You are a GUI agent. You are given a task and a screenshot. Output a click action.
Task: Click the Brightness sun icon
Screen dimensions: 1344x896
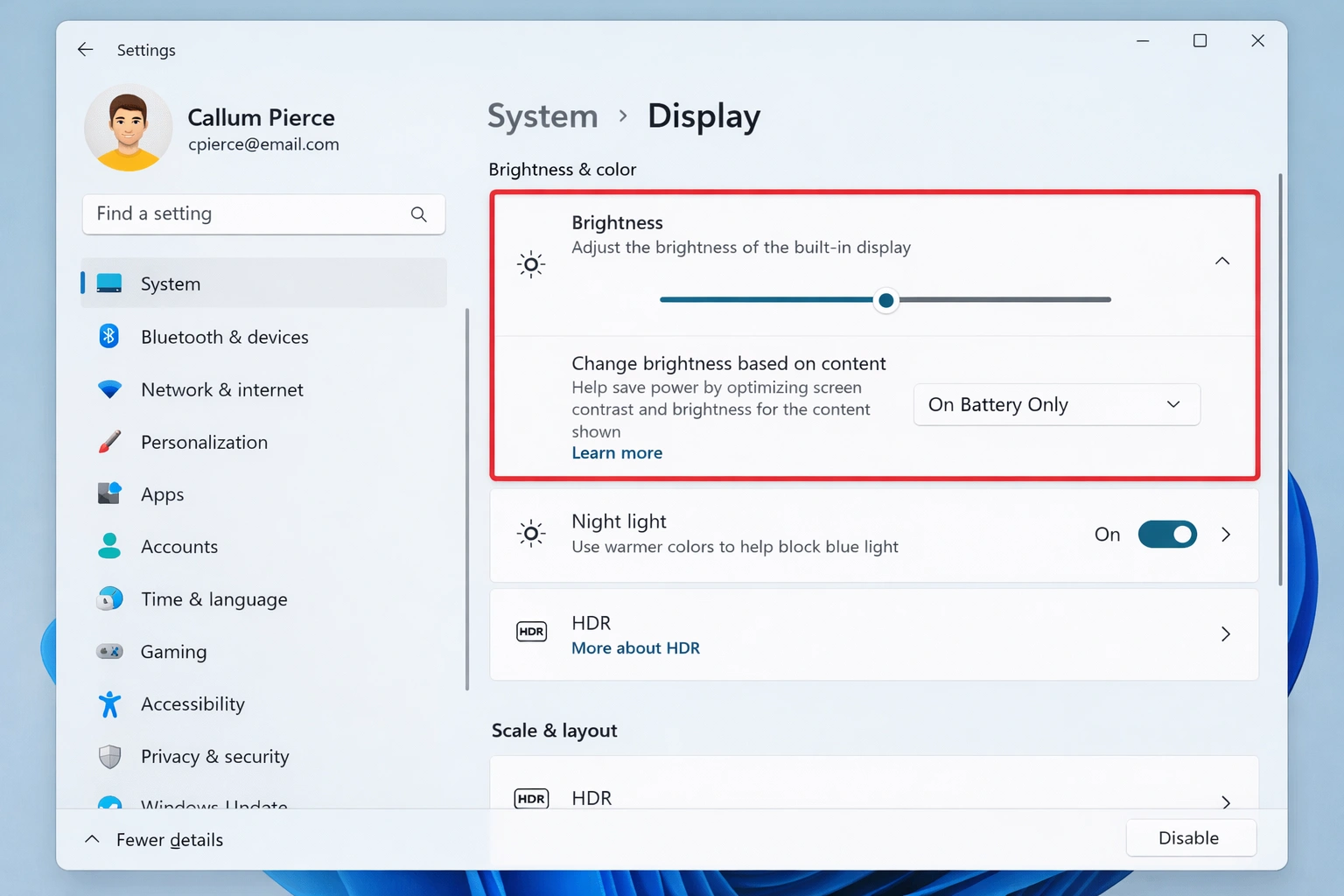[530, 263]
